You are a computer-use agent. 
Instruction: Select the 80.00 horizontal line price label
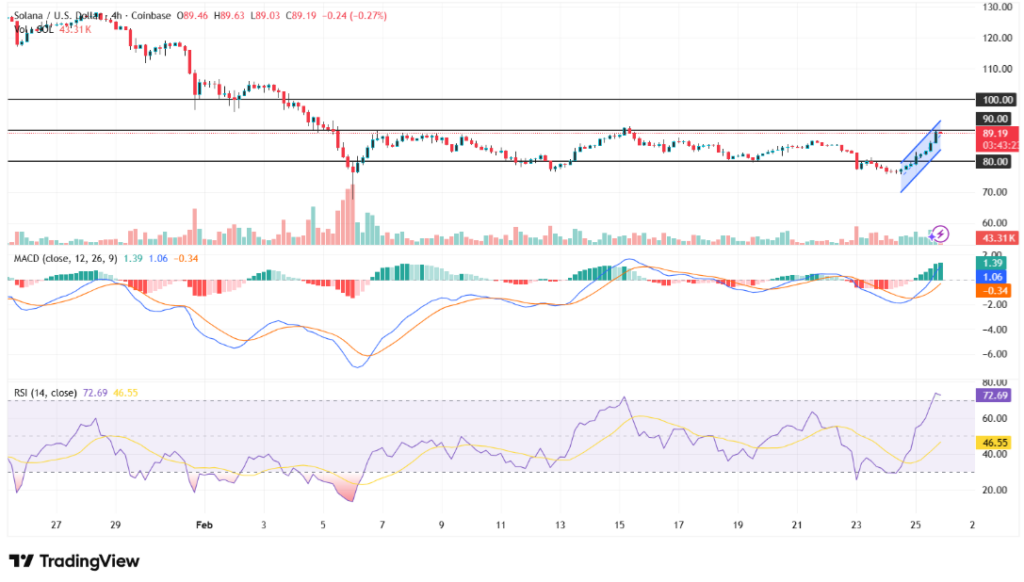pos(995,161)
